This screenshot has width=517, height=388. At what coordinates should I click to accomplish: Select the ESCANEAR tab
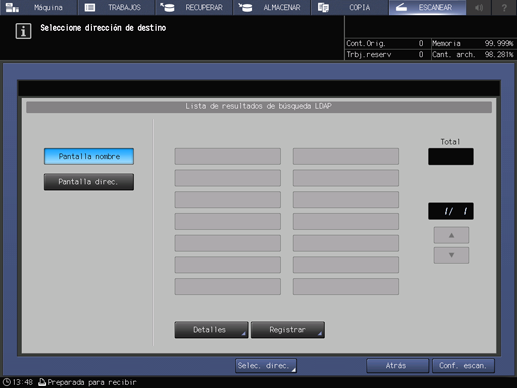[427, 7]
